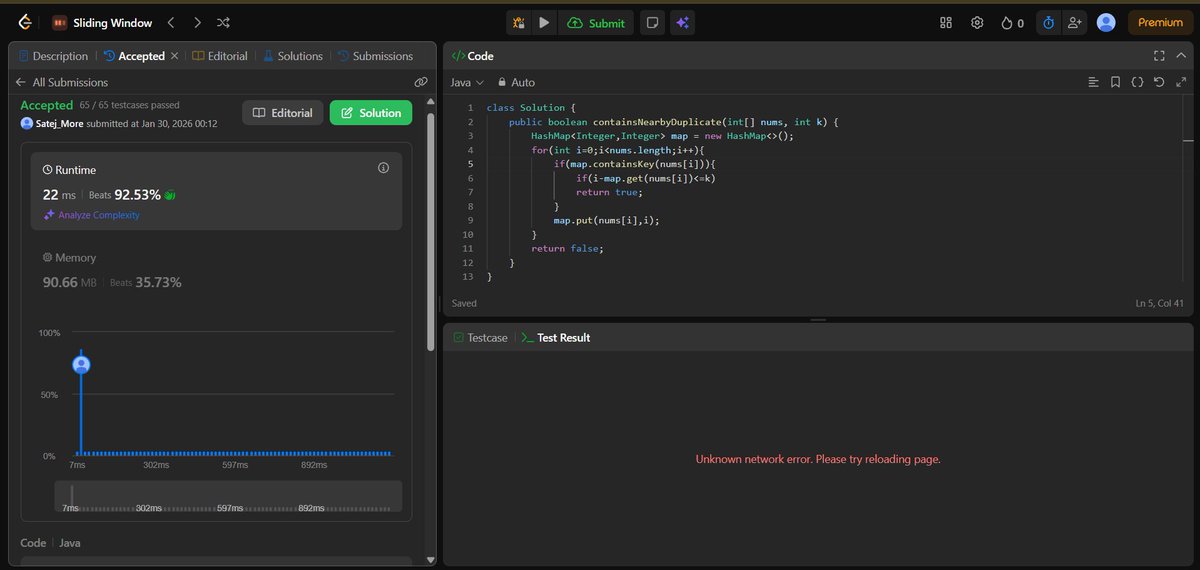Submit the solution
This screenshot has height=570, width=1200.
click(x=596, y=22)
